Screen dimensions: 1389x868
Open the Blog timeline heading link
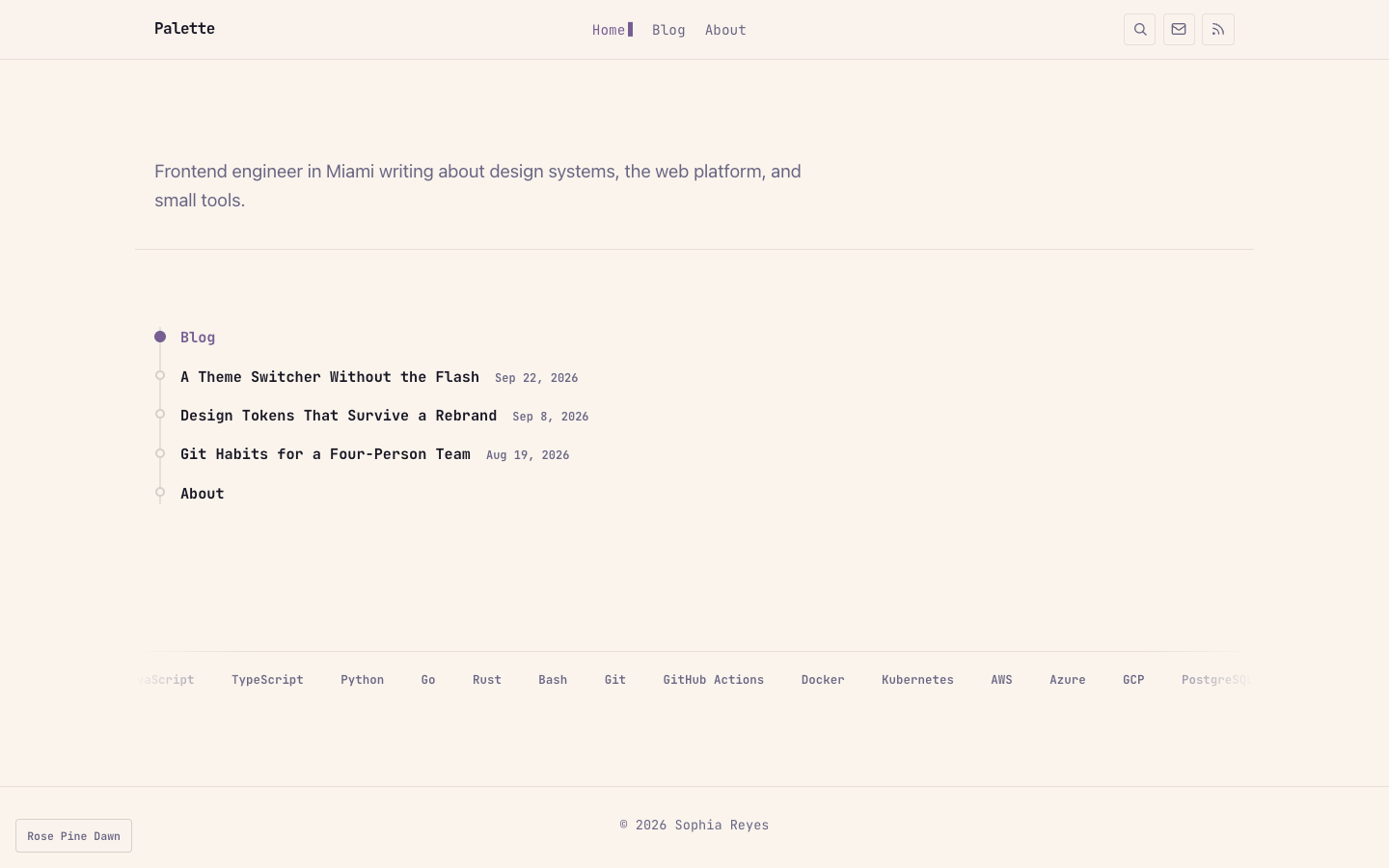[198, 338]
